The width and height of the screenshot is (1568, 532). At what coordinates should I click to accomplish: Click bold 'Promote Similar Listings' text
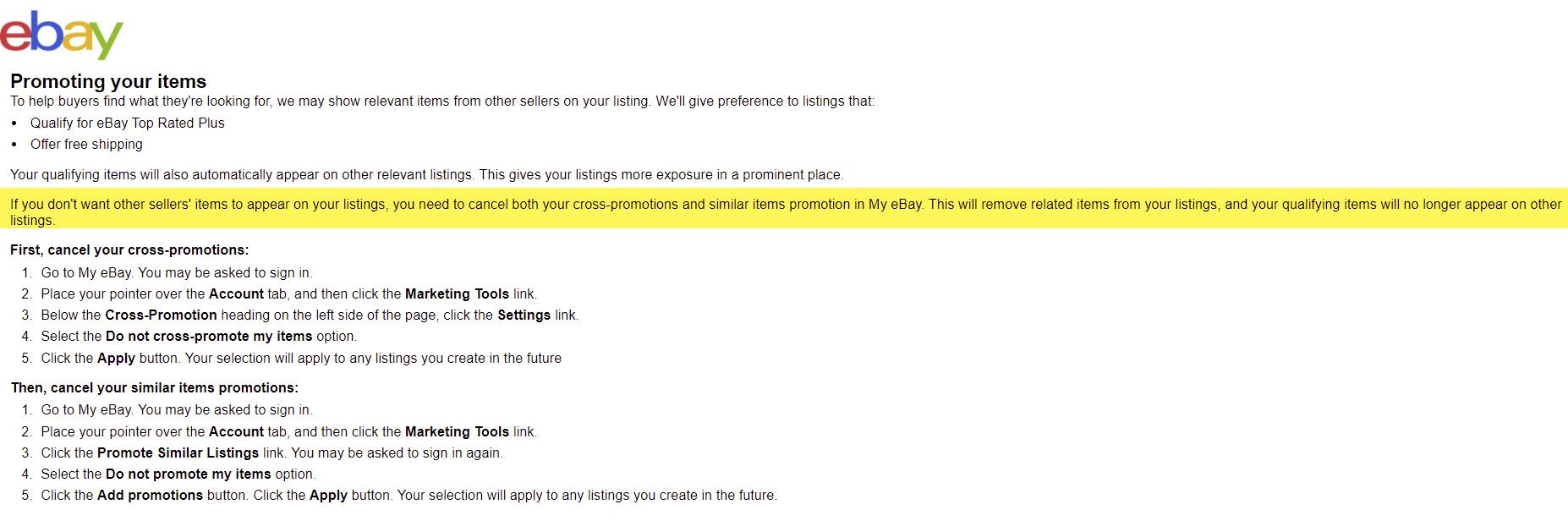pos(178,452)
